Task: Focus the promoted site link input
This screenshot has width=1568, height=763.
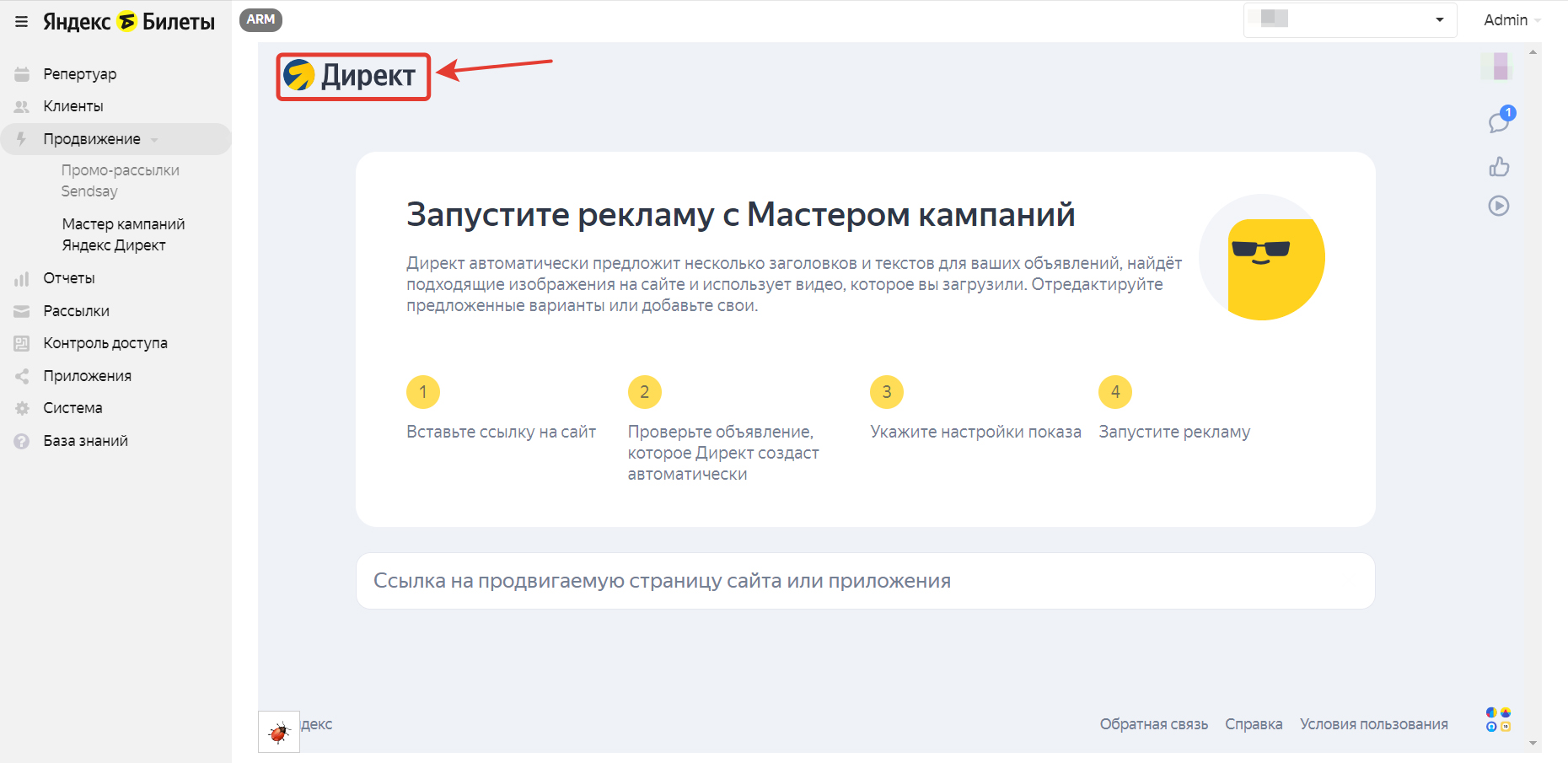Action: [866, 581]
